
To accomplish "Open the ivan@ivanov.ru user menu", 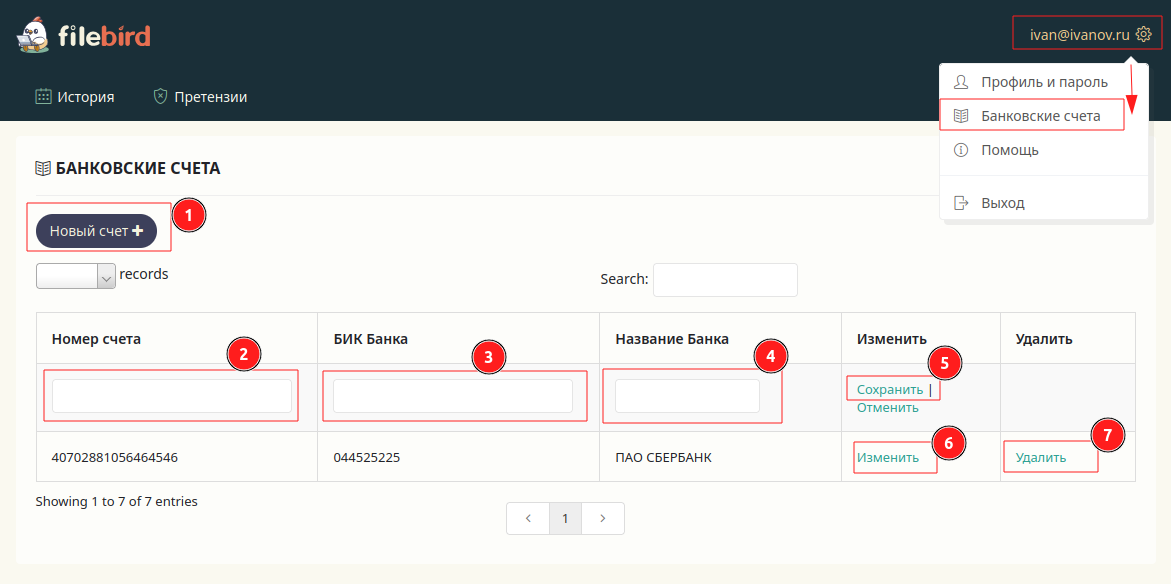I will point(1080,34).
